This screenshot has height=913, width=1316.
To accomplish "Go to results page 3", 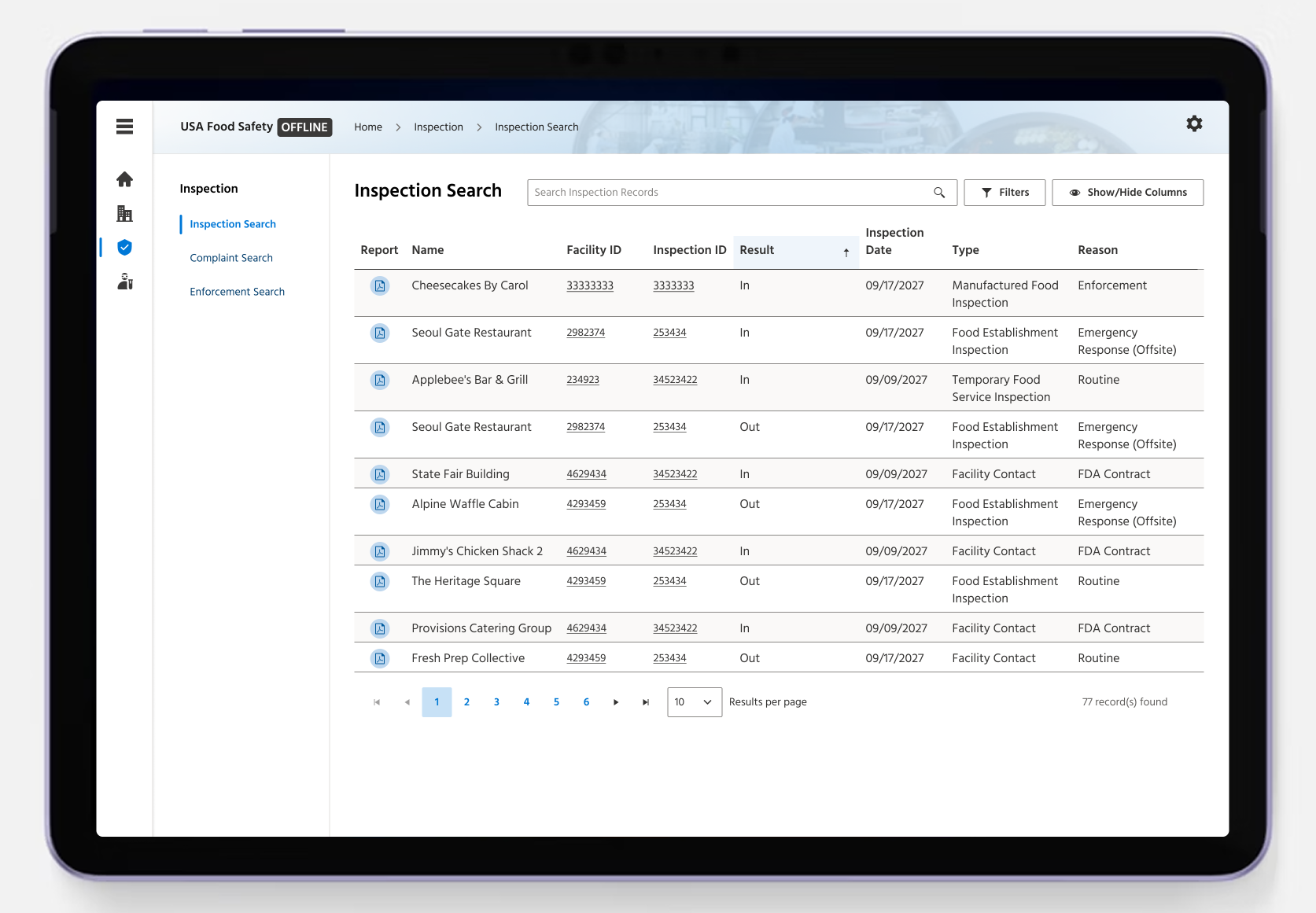I will click(x=496, y=702).
